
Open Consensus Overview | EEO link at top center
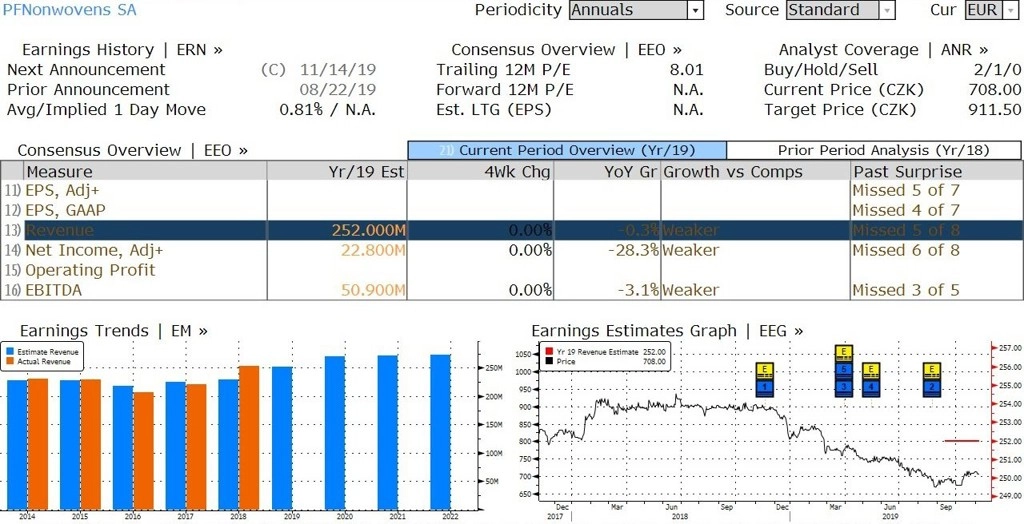(x=566, y=50)
